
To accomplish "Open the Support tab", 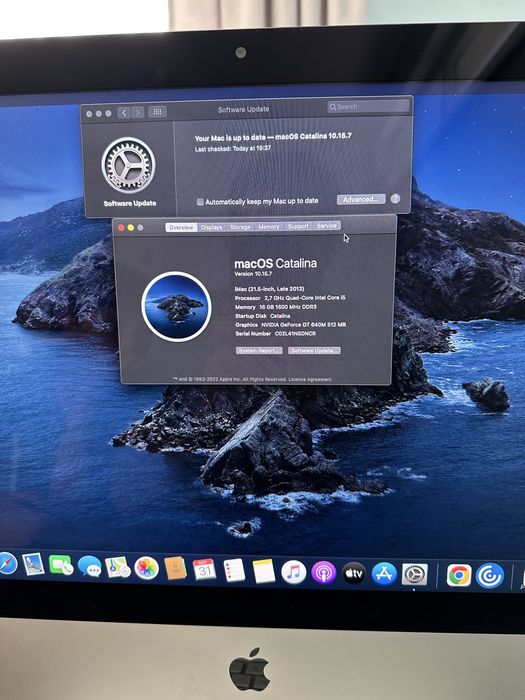I will pos(298,226).
